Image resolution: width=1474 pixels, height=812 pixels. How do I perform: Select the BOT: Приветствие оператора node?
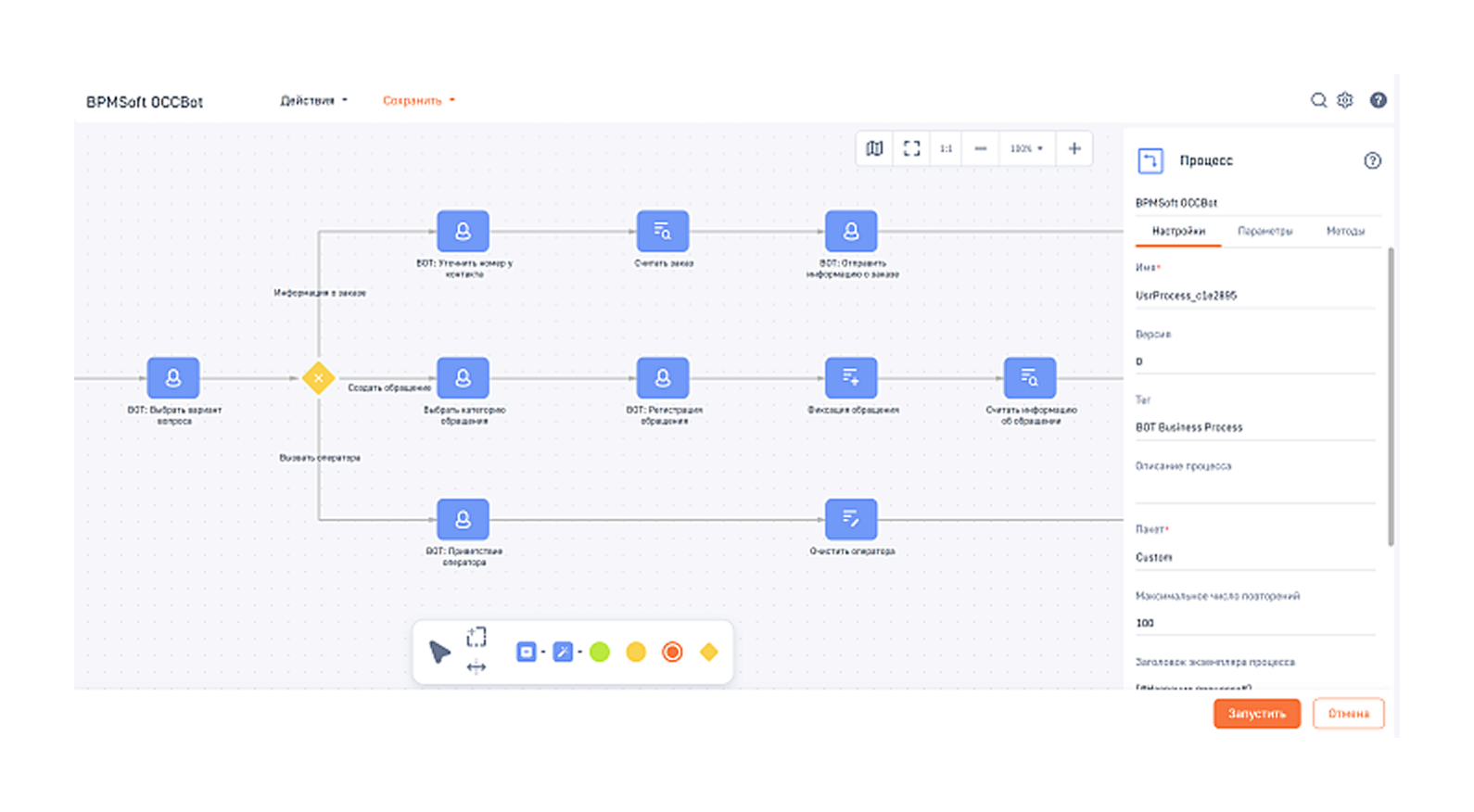463,519
